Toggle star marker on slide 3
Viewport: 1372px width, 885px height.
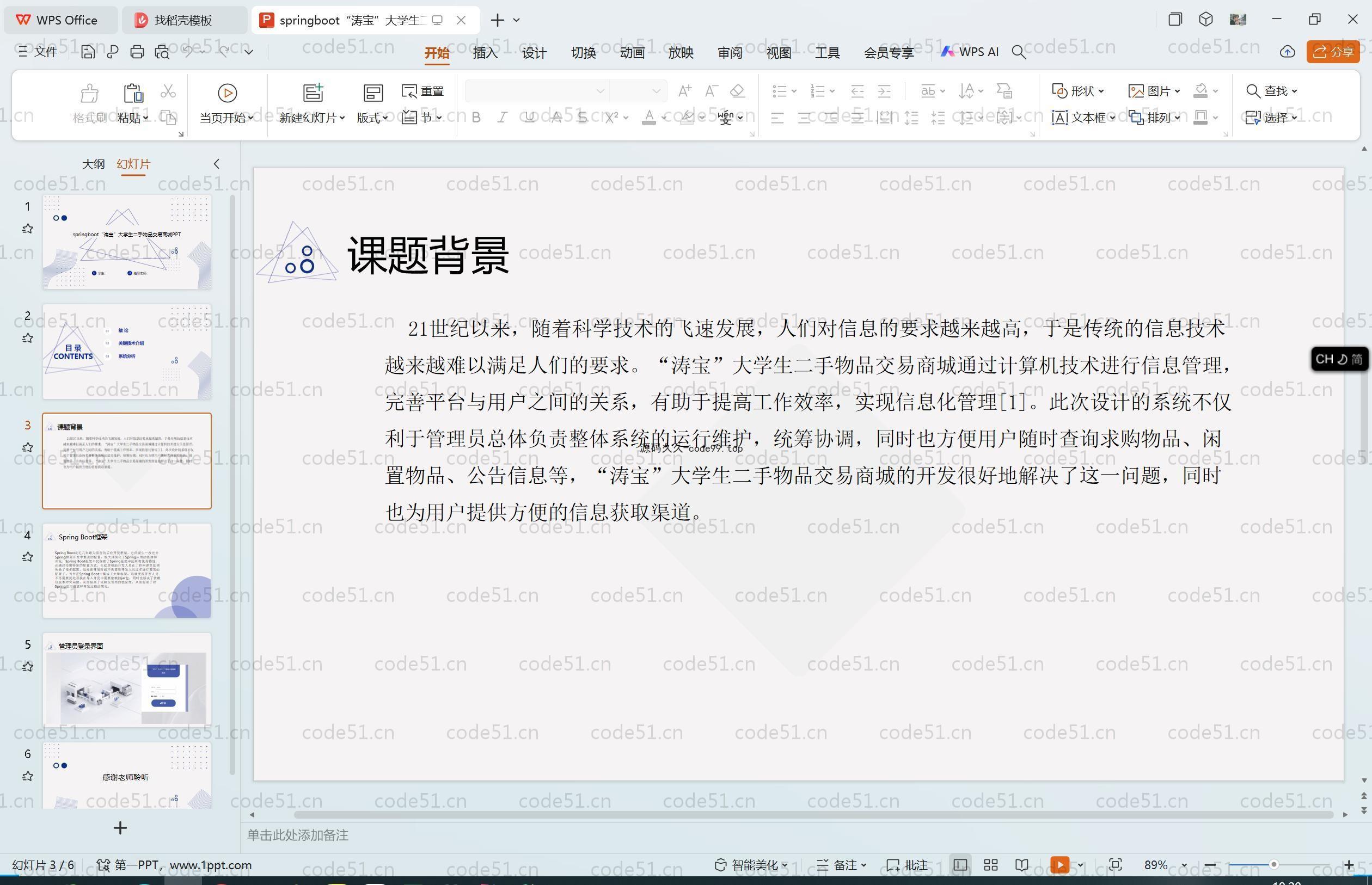tap(27, 447)
